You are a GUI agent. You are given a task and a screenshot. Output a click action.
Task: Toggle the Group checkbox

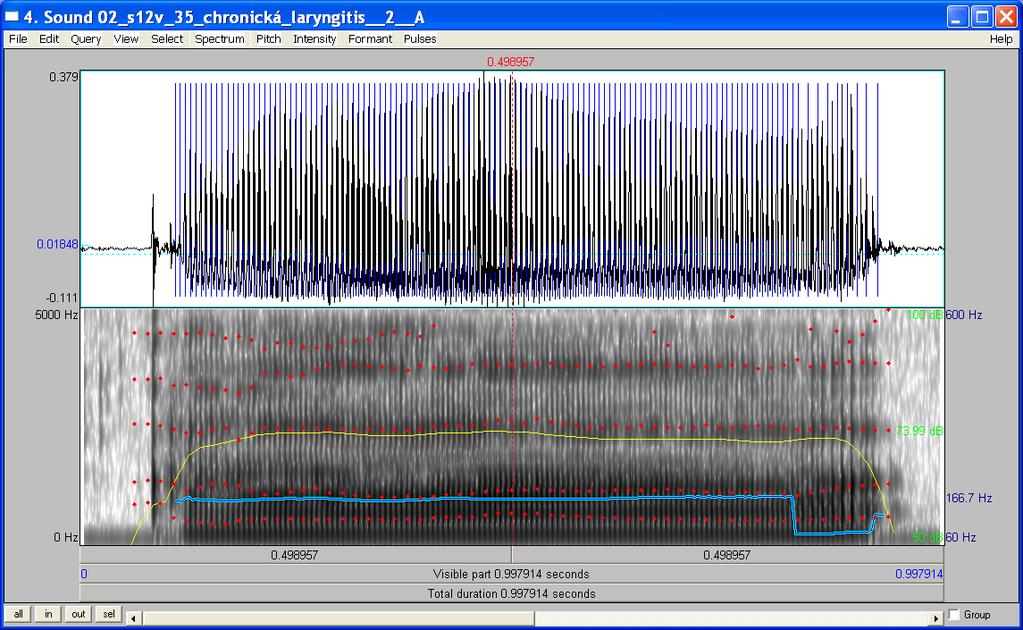coord(954,614)
